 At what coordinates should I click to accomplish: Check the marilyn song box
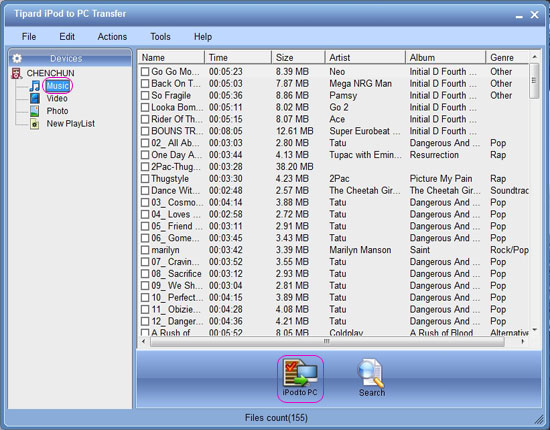(x=145, y=250)
